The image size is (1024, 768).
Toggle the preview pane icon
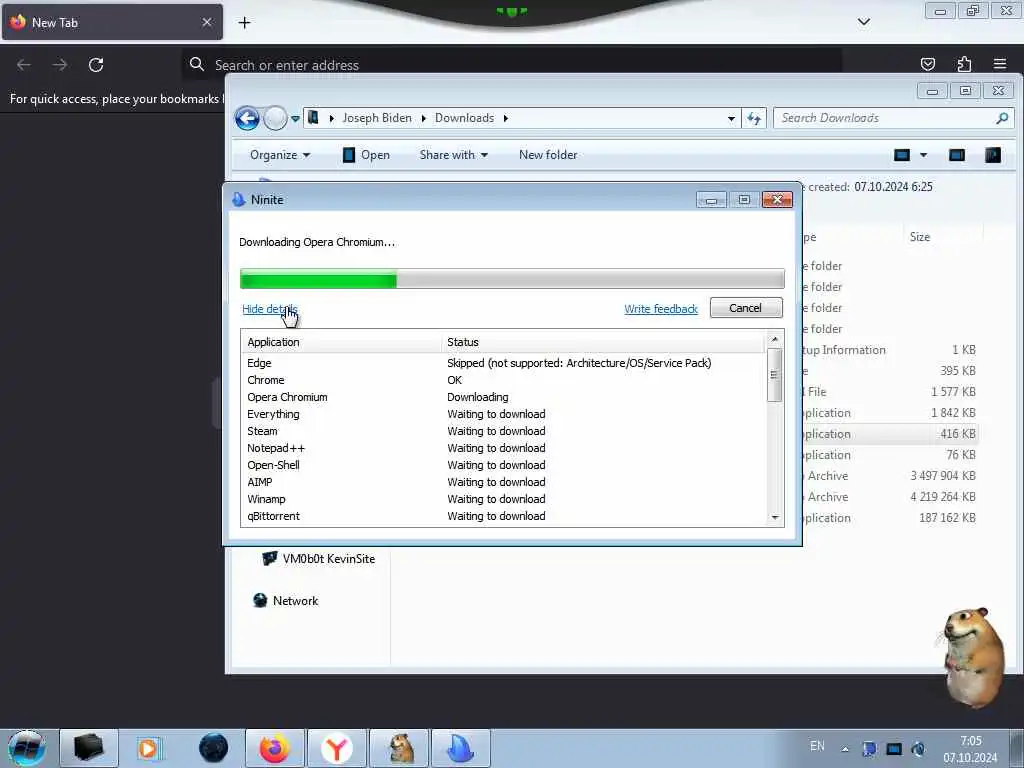point(957,155)
